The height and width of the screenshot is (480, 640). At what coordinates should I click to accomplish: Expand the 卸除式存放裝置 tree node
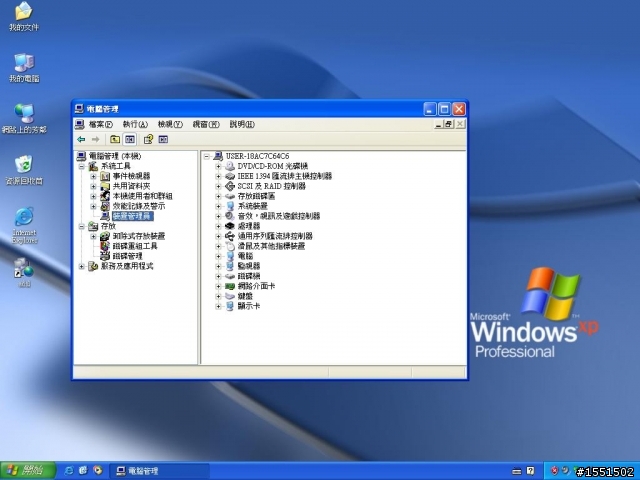[93, 236]
